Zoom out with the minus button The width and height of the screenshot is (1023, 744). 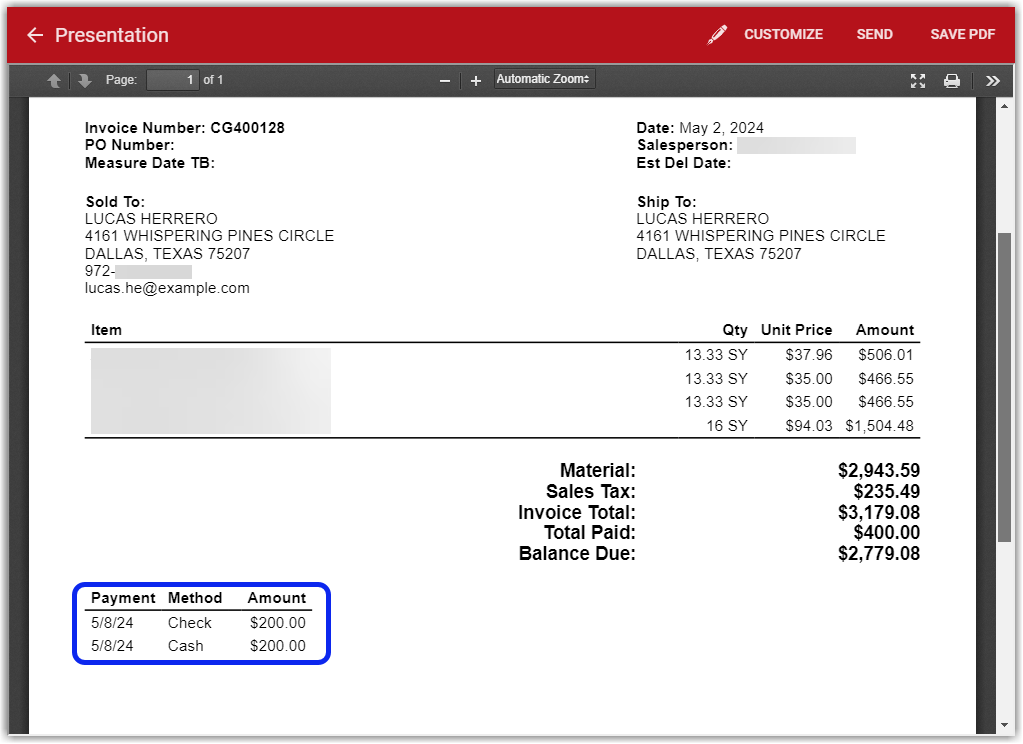[x=445, y=81]
